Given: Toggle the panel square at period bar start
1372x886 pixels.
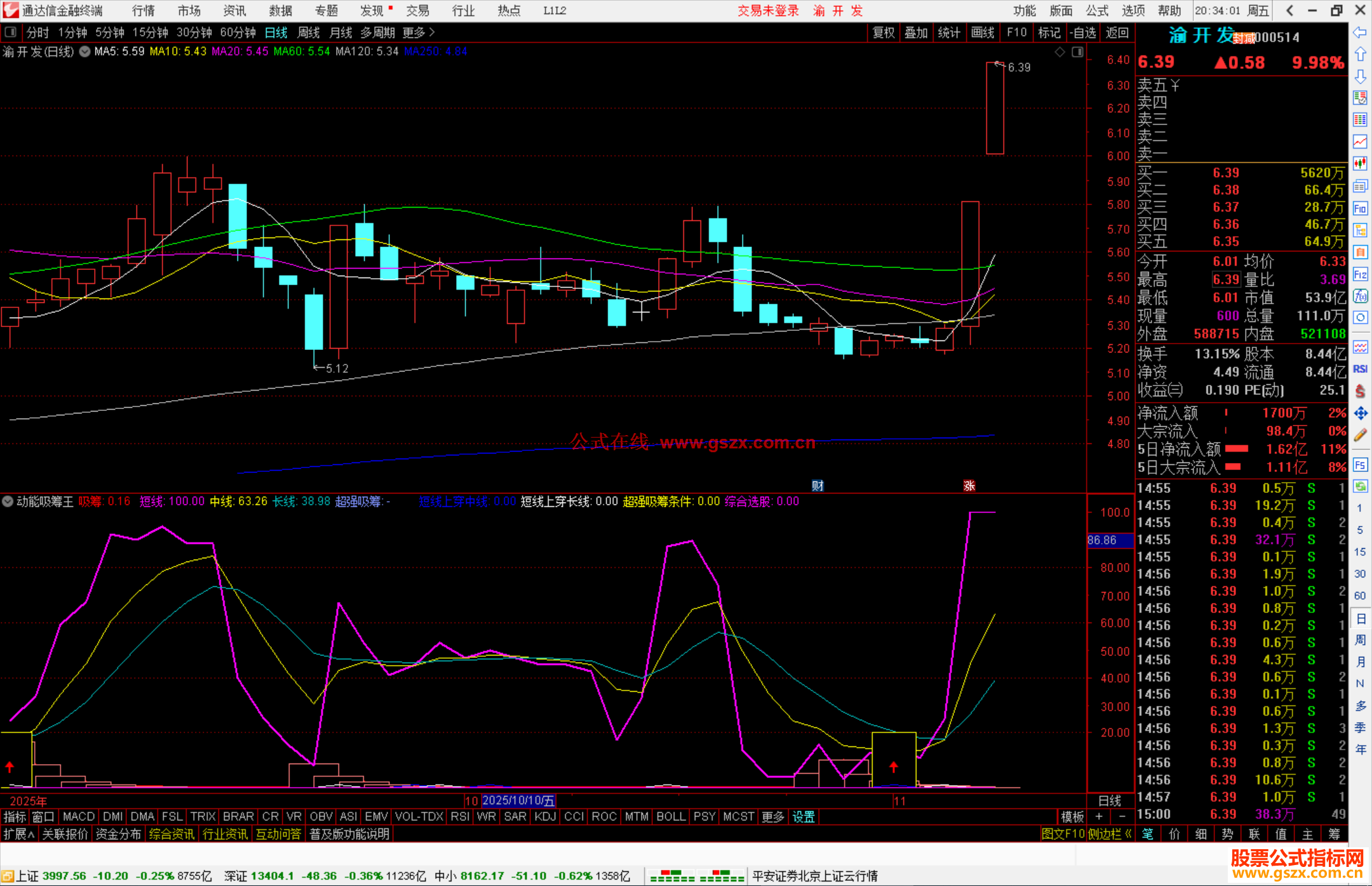Looking at the screenshot, I should [10, 32].
